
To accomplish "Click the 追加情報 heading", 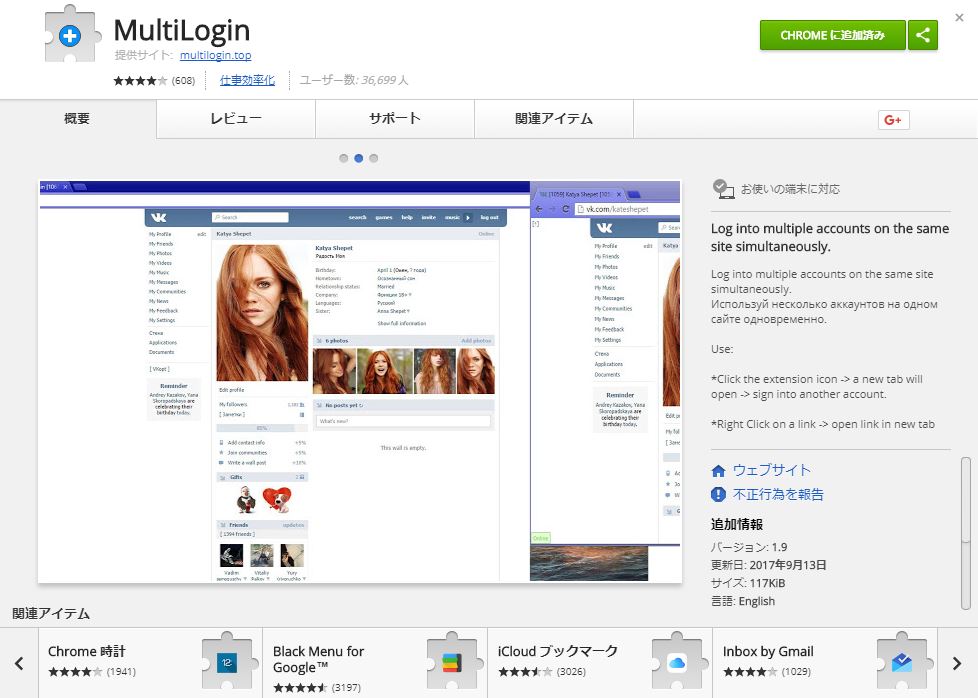I will [x=737, y=525].
